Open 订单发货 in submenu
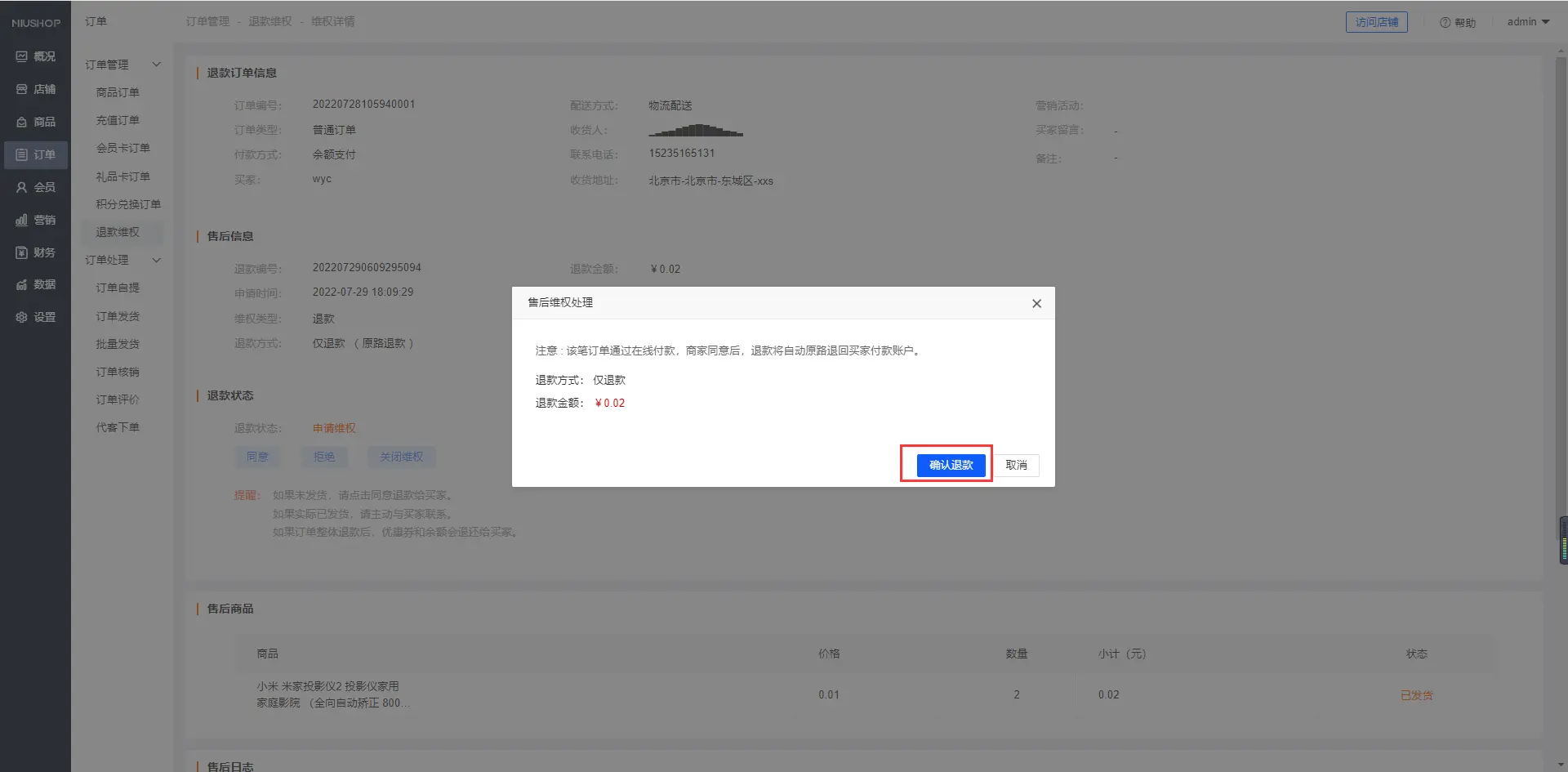The image size is (1568, 772). 118,316
